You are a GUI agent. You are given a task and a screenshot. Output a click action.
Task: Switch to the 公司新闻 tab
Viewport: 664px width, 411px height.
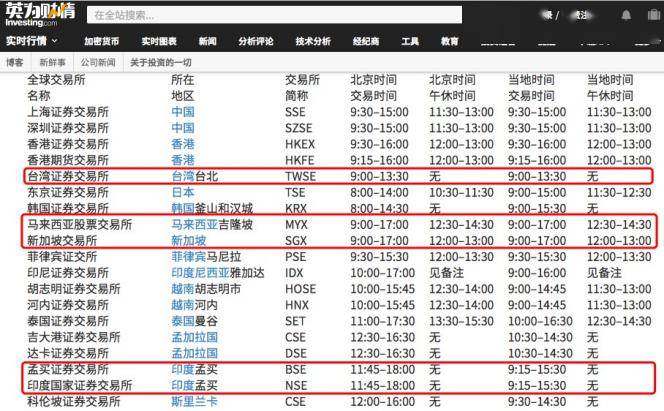98,63
